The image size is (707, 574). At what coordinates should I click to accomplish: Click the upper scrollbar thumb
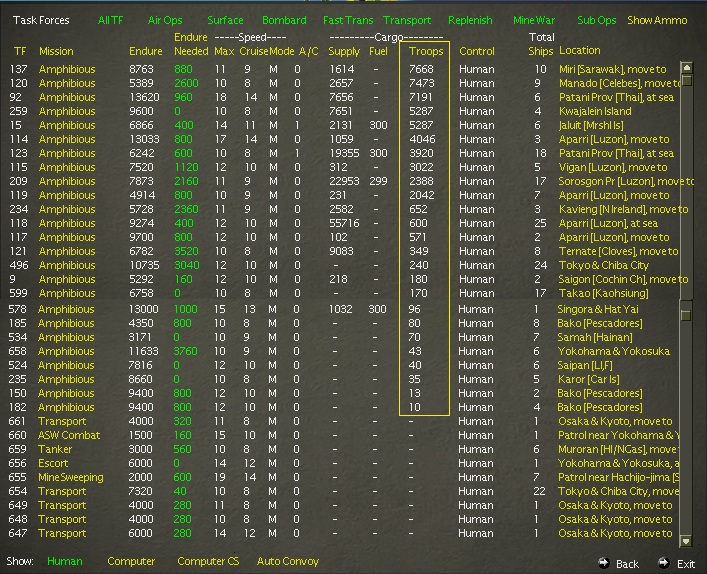[x=686, y=80]
